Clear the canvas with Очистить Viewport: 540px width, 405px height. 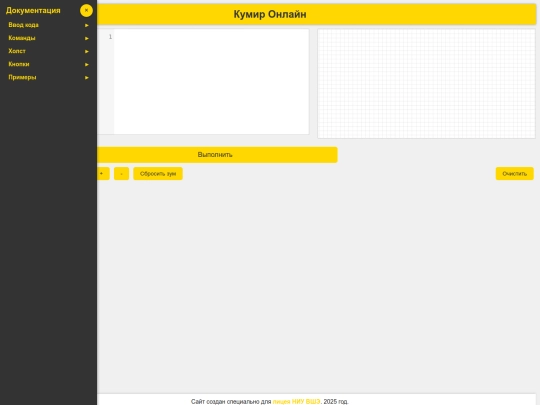tap(515, 174)
